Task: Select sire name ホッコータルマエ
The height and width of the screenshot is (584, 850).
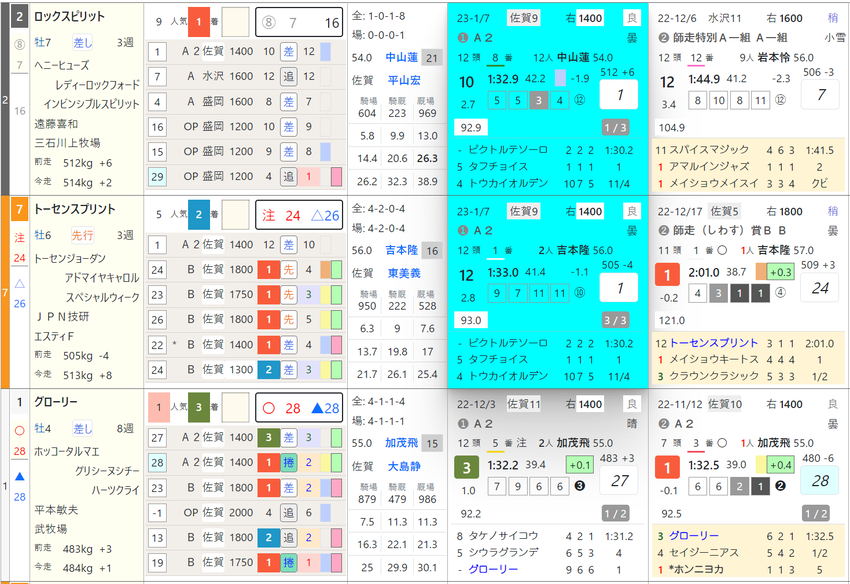Action: click(67, 451)
